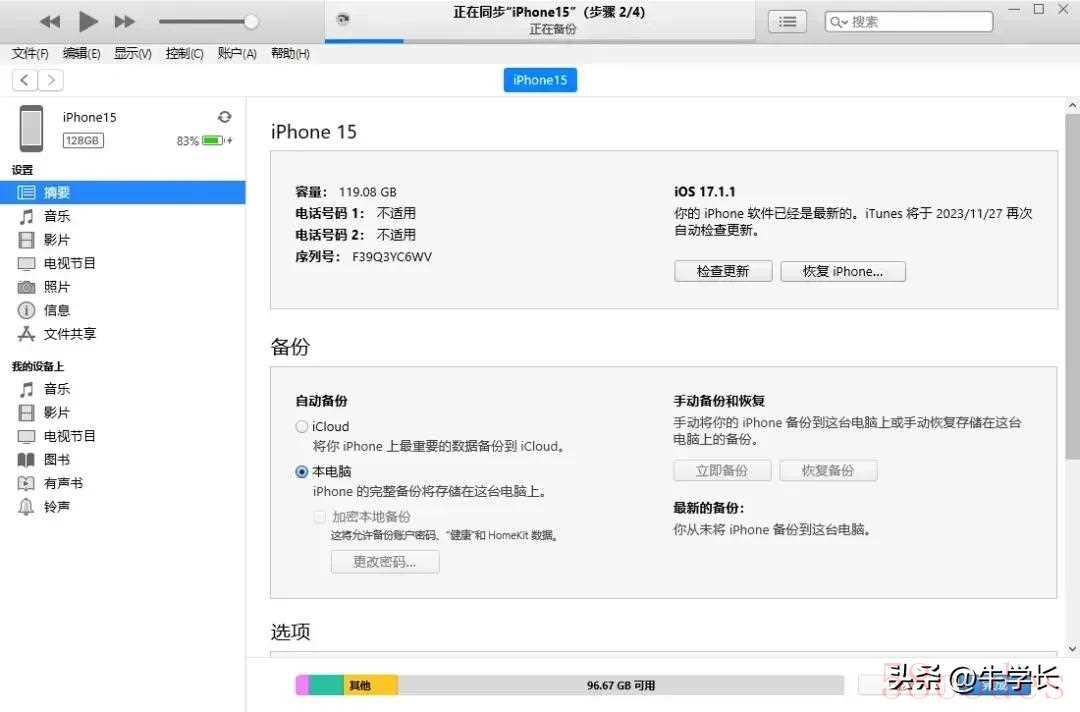Open the 控制(C) menu
The image size is (1080, 712).
(185, 54)
